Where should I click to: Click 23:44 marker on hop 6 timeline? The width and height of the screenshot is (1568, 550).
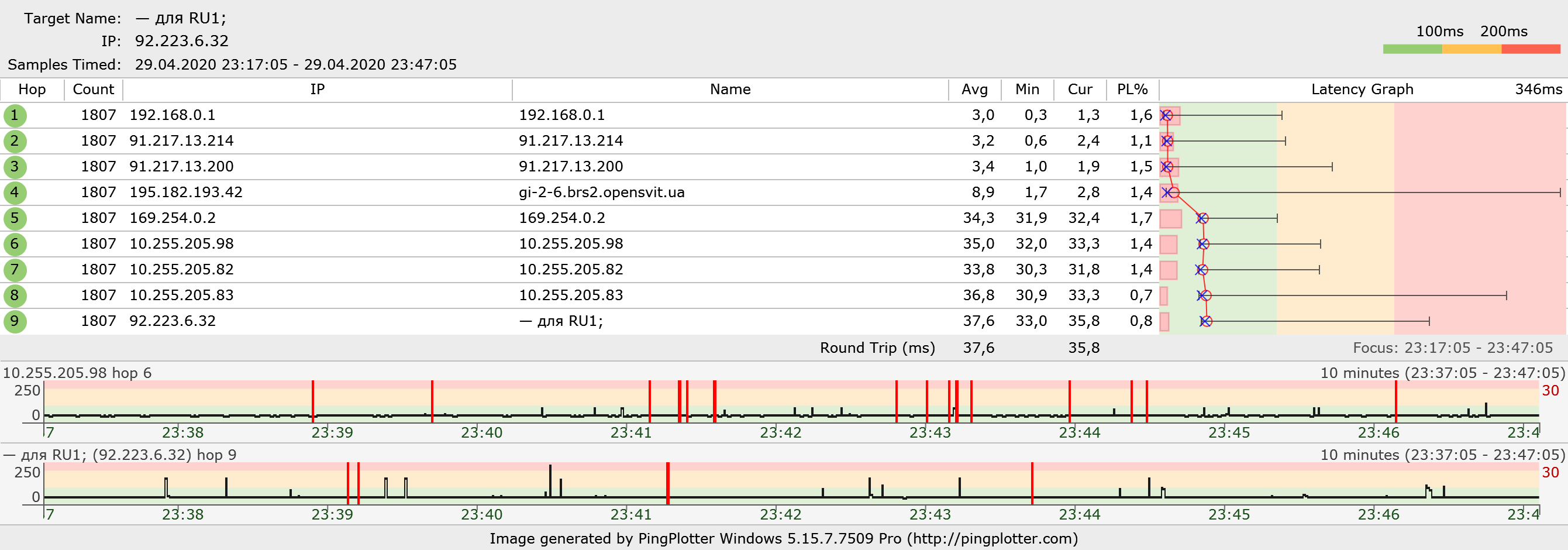(1079, 433)
